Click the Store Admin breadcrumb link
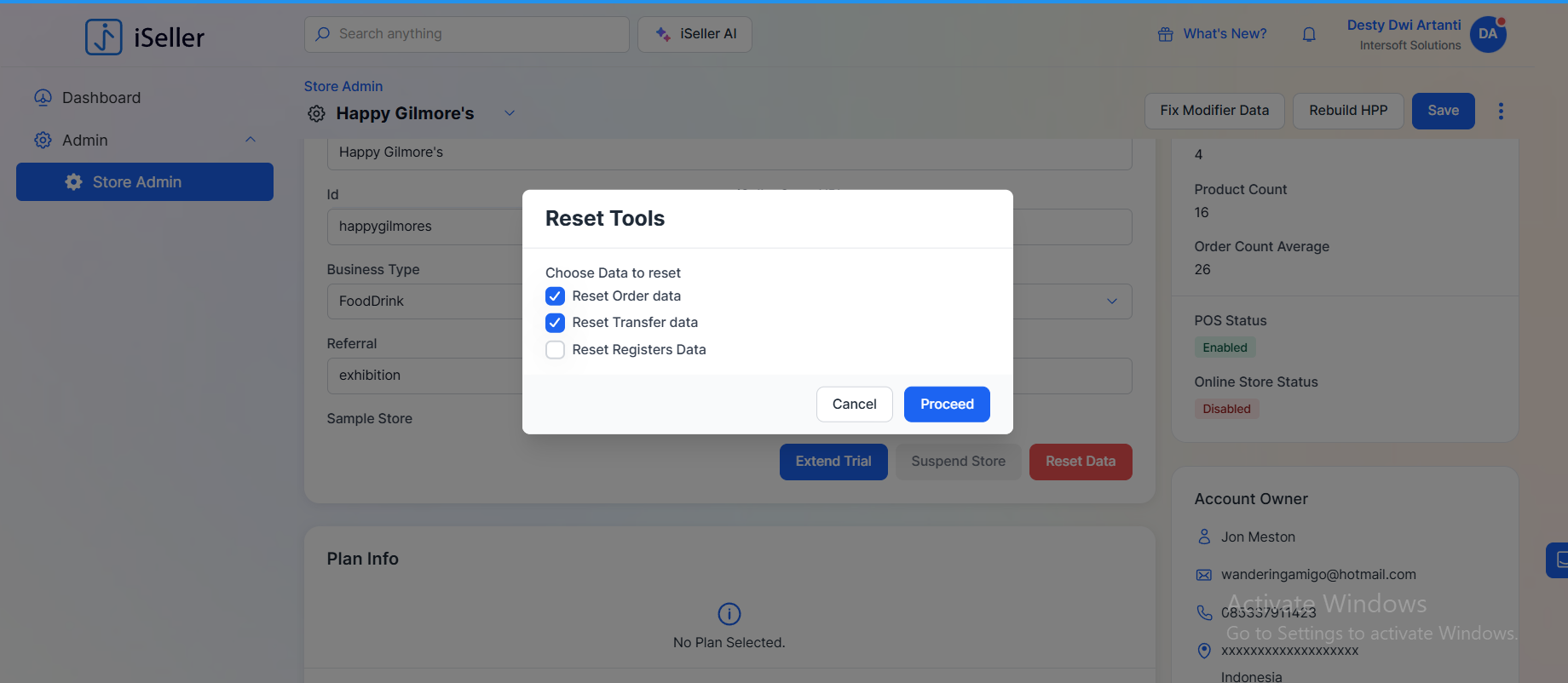Screen dimensions: 1568x683 point(343,86)
